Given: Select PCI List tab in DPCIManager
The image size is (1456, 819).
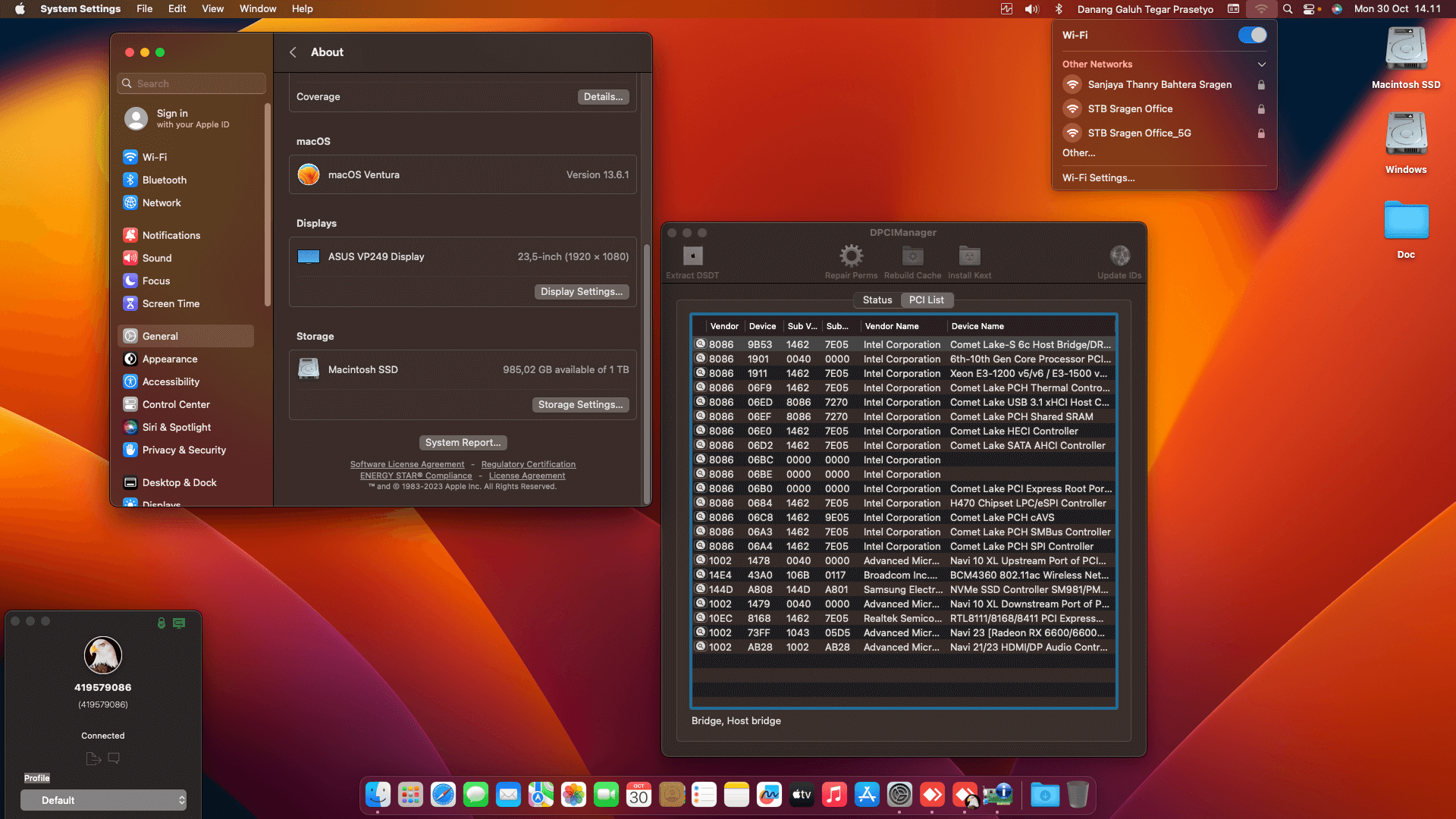Looking at the screenshot, I should pos(927,300).
